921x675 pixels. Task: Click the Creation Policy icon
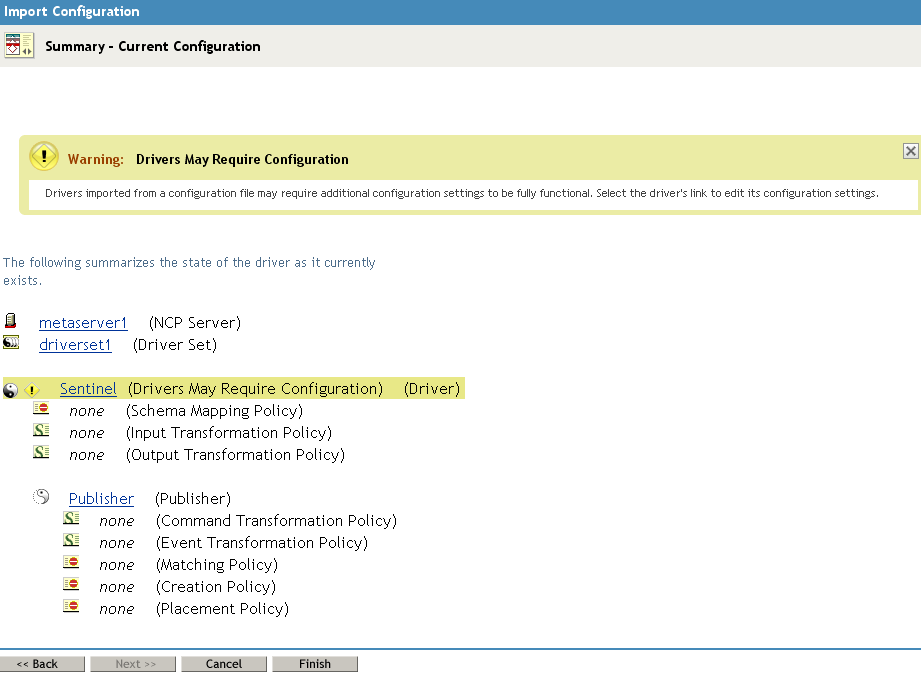pyautogui.click(x=71, y=584)
